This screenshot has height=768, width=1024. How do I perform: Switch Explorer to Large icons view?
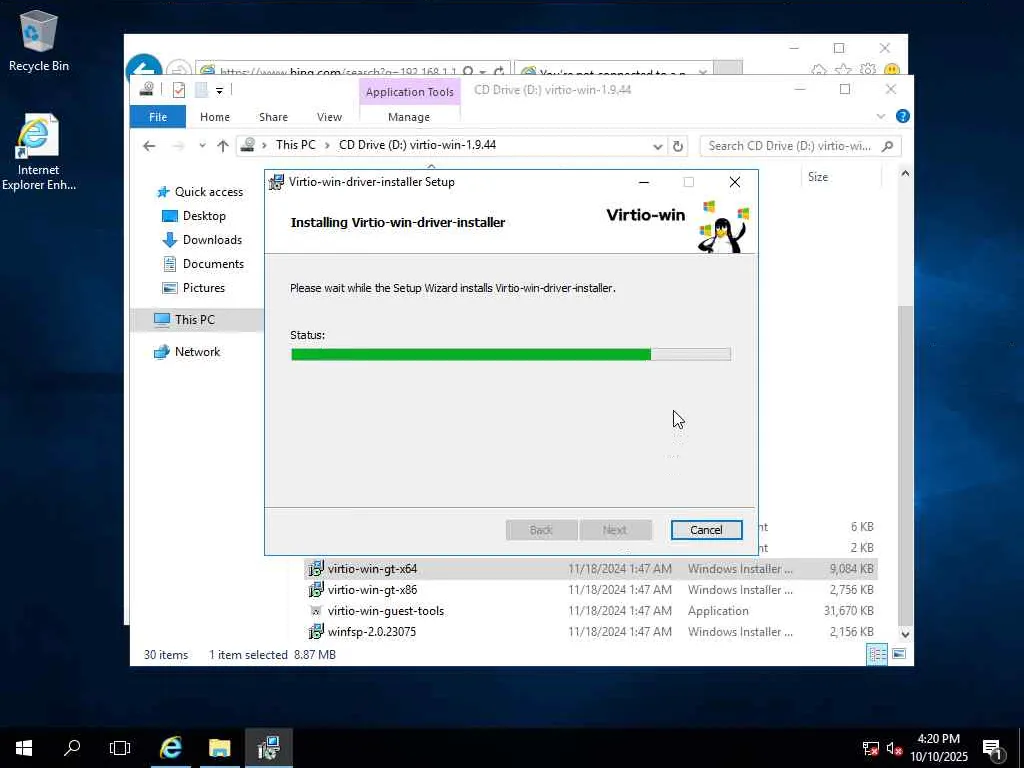(899, 654)
